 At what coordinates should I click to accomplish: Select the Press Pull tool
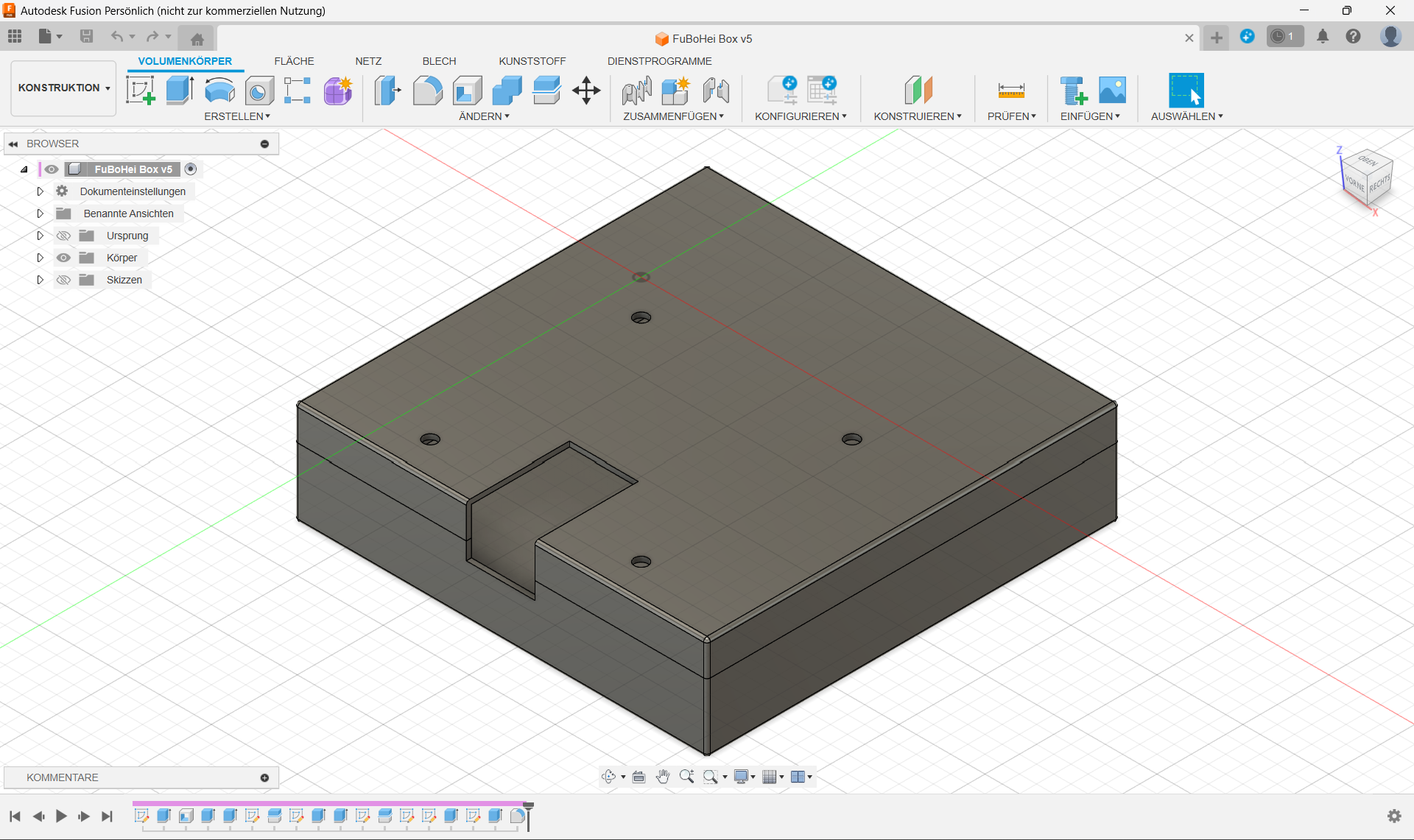[x=388, y=91]
